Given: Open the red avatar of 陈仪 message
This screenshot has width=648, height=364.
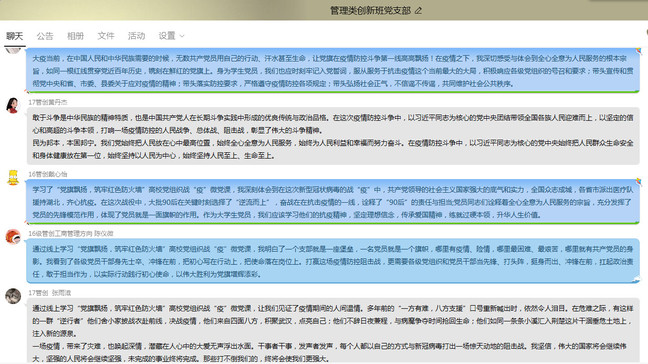Looking at the screenshot, I should coord(13,237).
